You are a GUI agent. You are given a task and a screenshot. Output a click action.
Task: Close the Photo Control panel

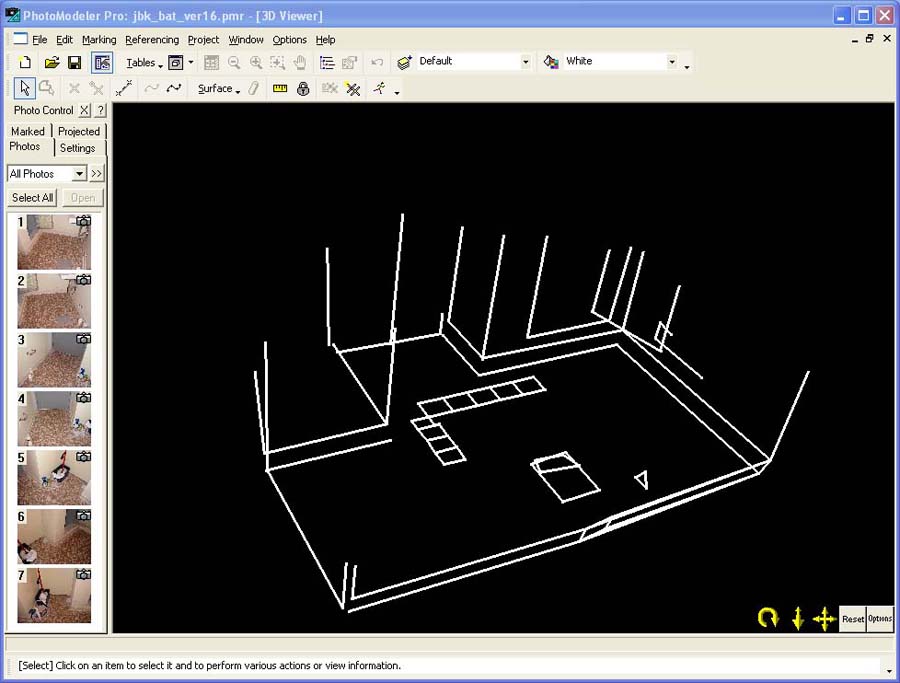[84, 110]
